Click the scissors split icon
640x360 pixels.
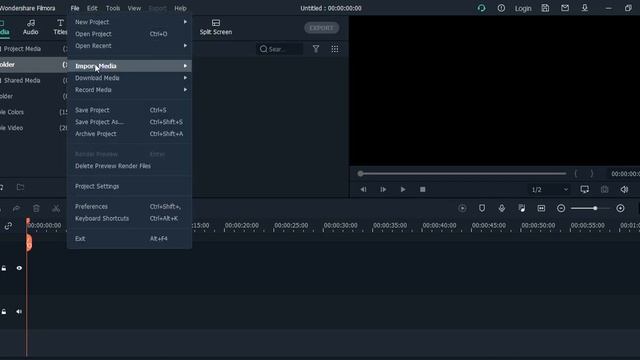click(56, 209)
